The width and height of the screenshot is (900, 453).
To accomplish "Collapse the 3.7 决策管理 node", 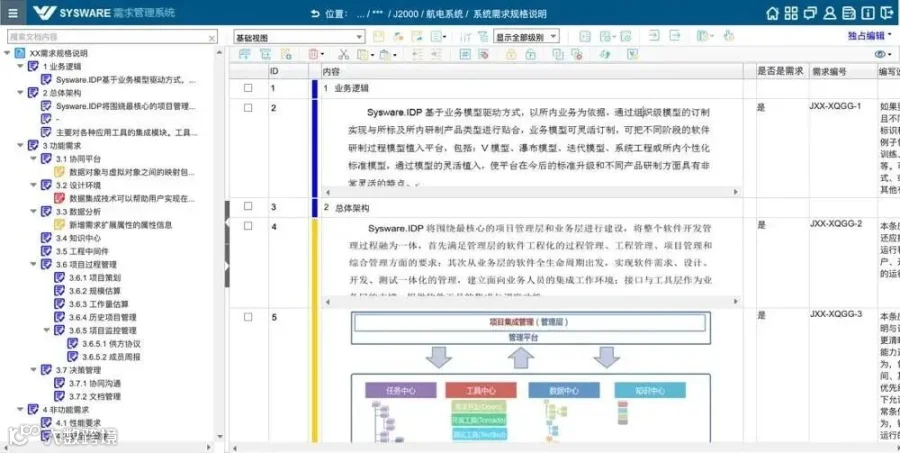I will pyautogui.click(x=34, y=370).
